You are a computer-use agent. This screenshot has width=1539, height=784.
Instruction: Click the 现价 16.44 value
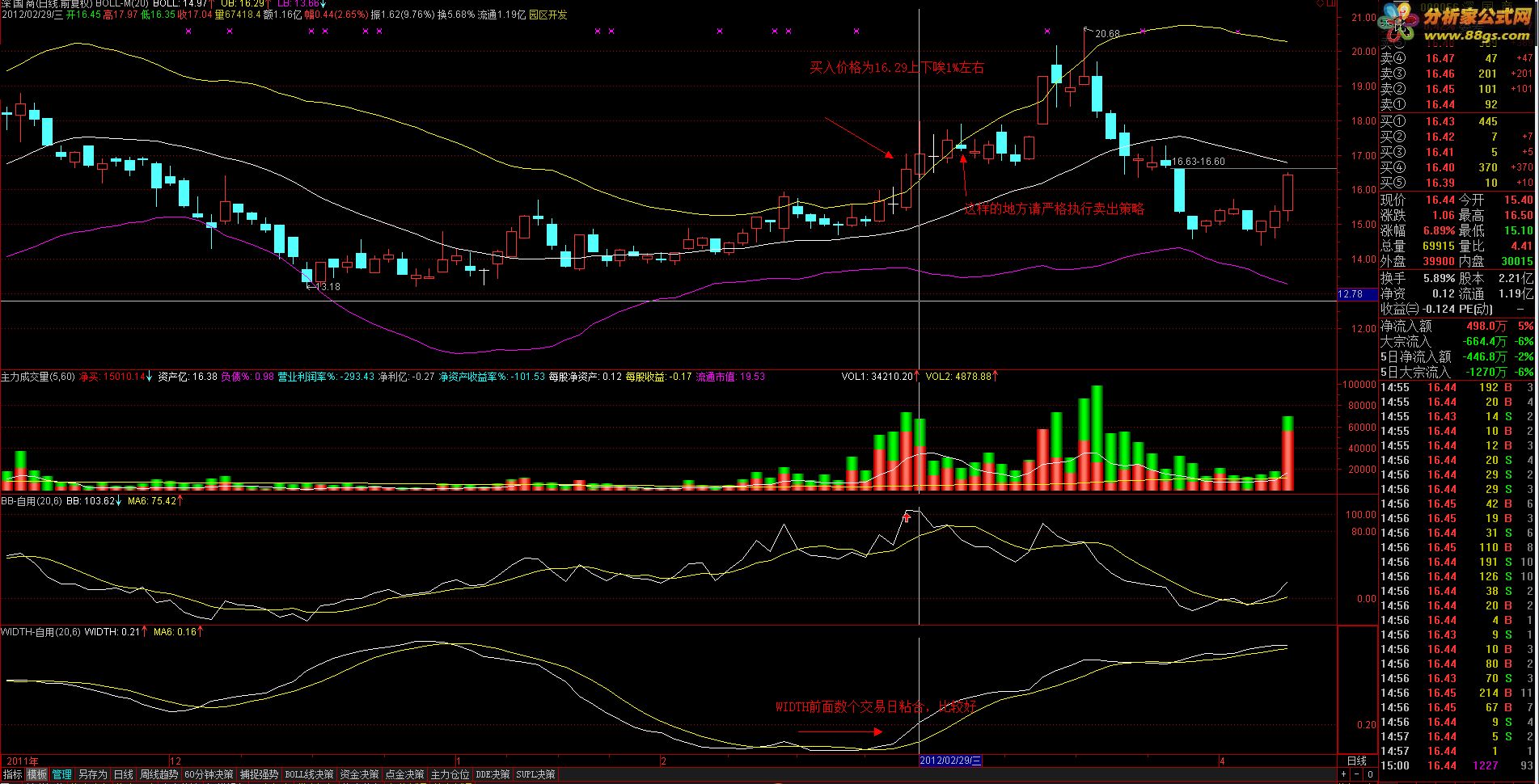click(1440, 200)
